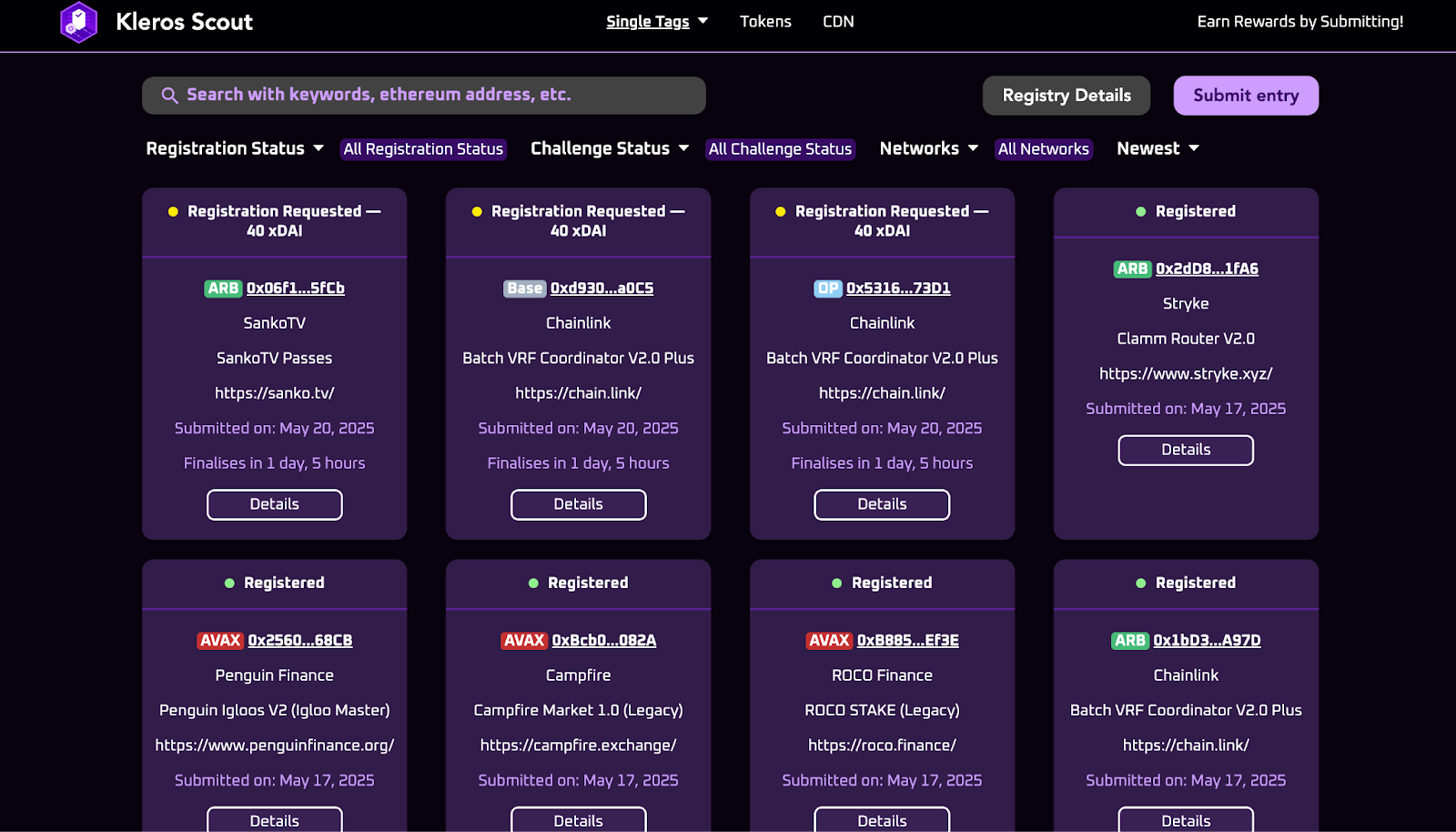Click the AVAX badge on Campfire card
The height and width of the screenshot is (832, 1456).
click(524, 641)
